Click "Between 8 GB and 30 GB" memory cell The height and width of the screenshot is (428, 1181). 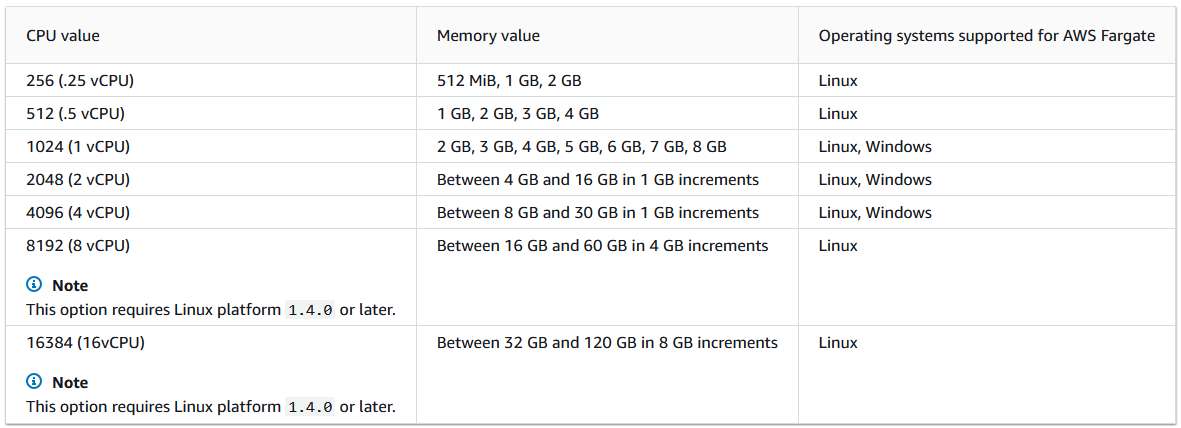(598, 213)
